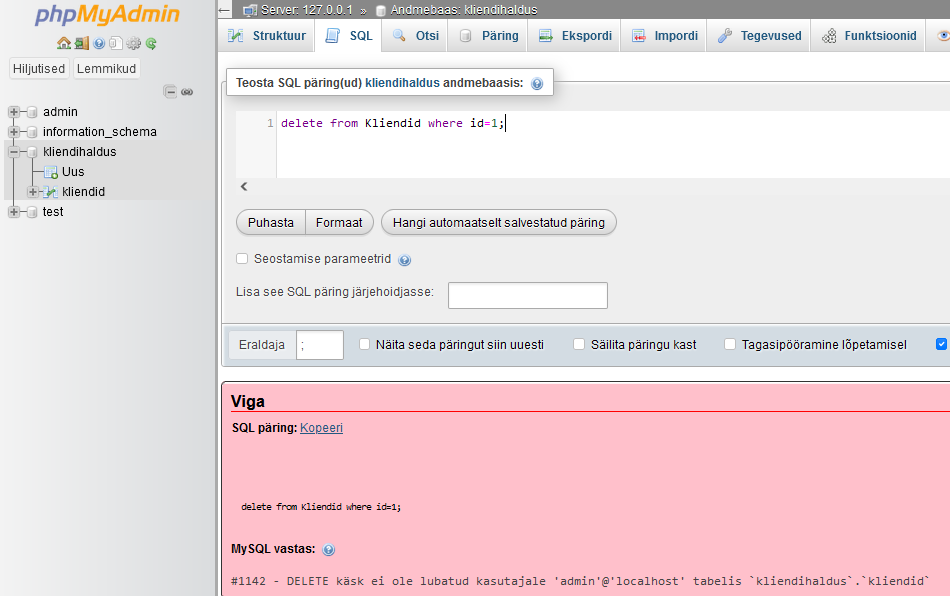Image resolution: width=950 pixels, height=596 pixels.
Task: Reload navigation panel with green refresh icon
Action: 151,43
